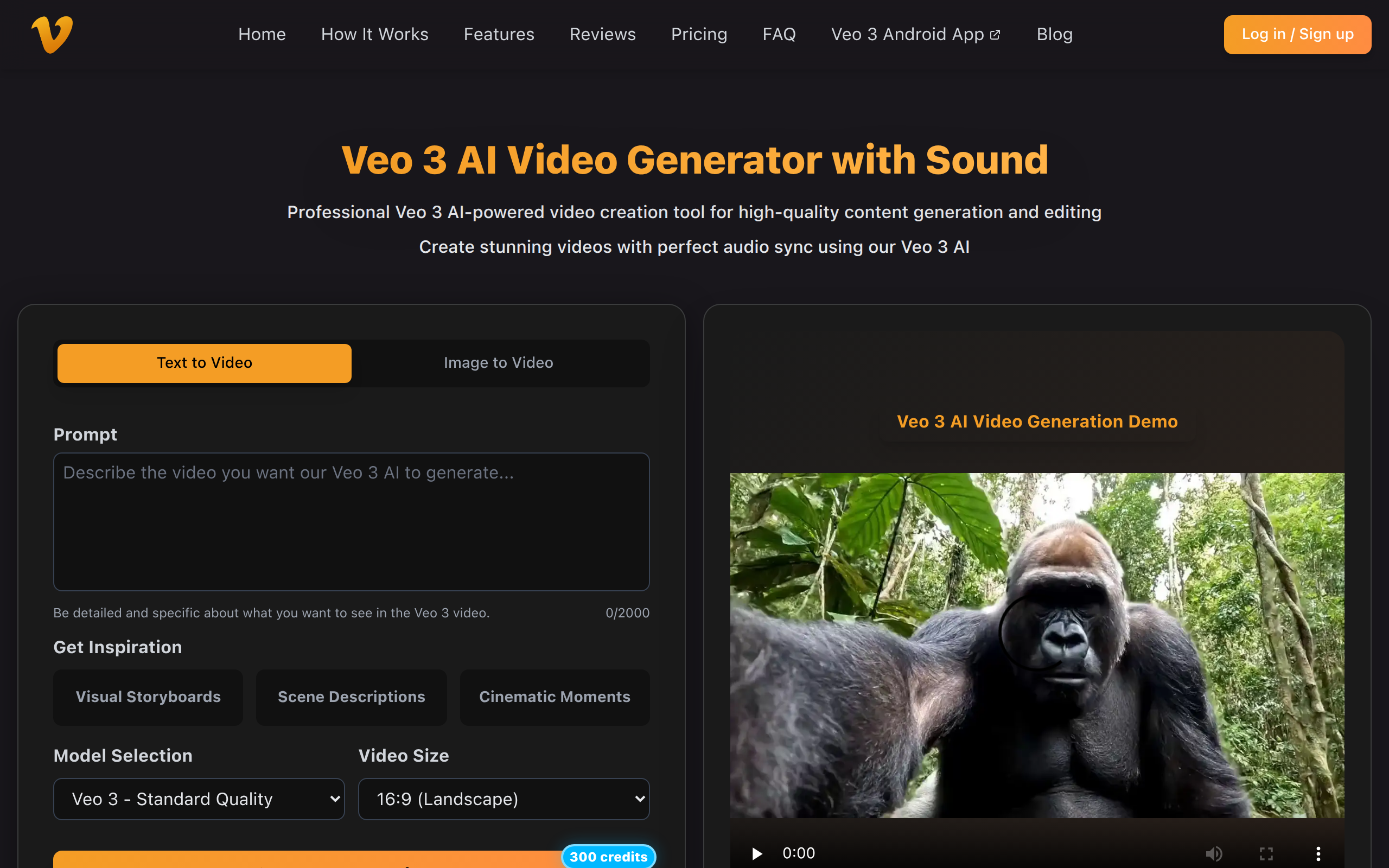
Task: Mute the demo video volume icon
Action: click(x=1214, y=853)
